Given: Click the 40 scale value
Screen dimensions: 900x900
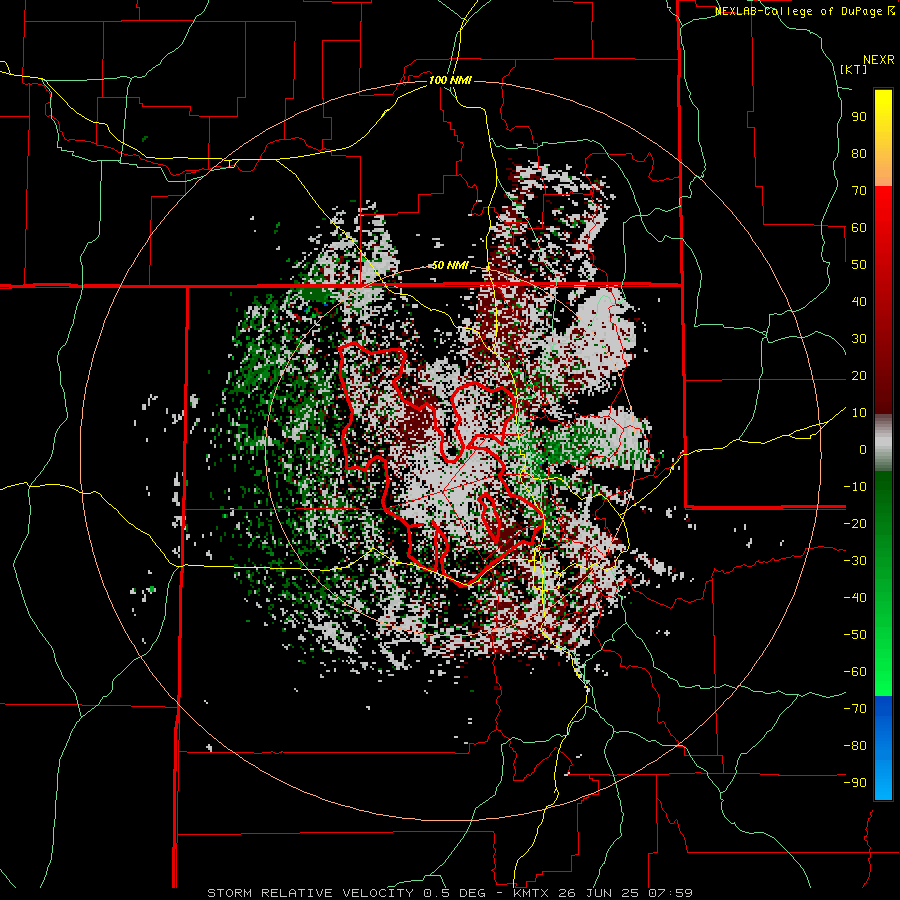Looking at the screenshot, I should [859, 301].
